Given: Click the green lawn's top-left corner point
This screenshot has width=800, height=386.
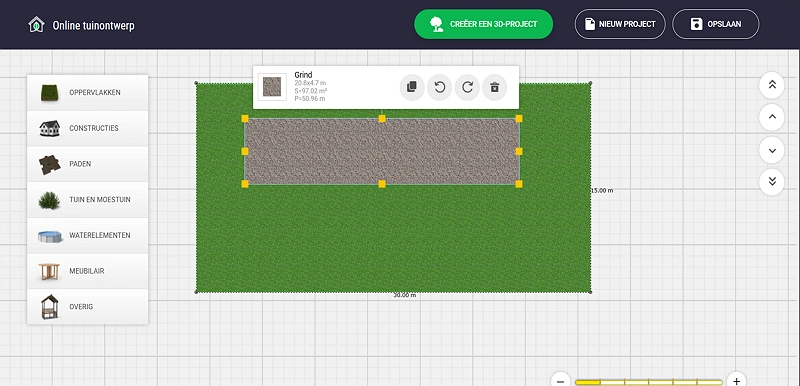Looking at the screenshot, I should point(196,83).
